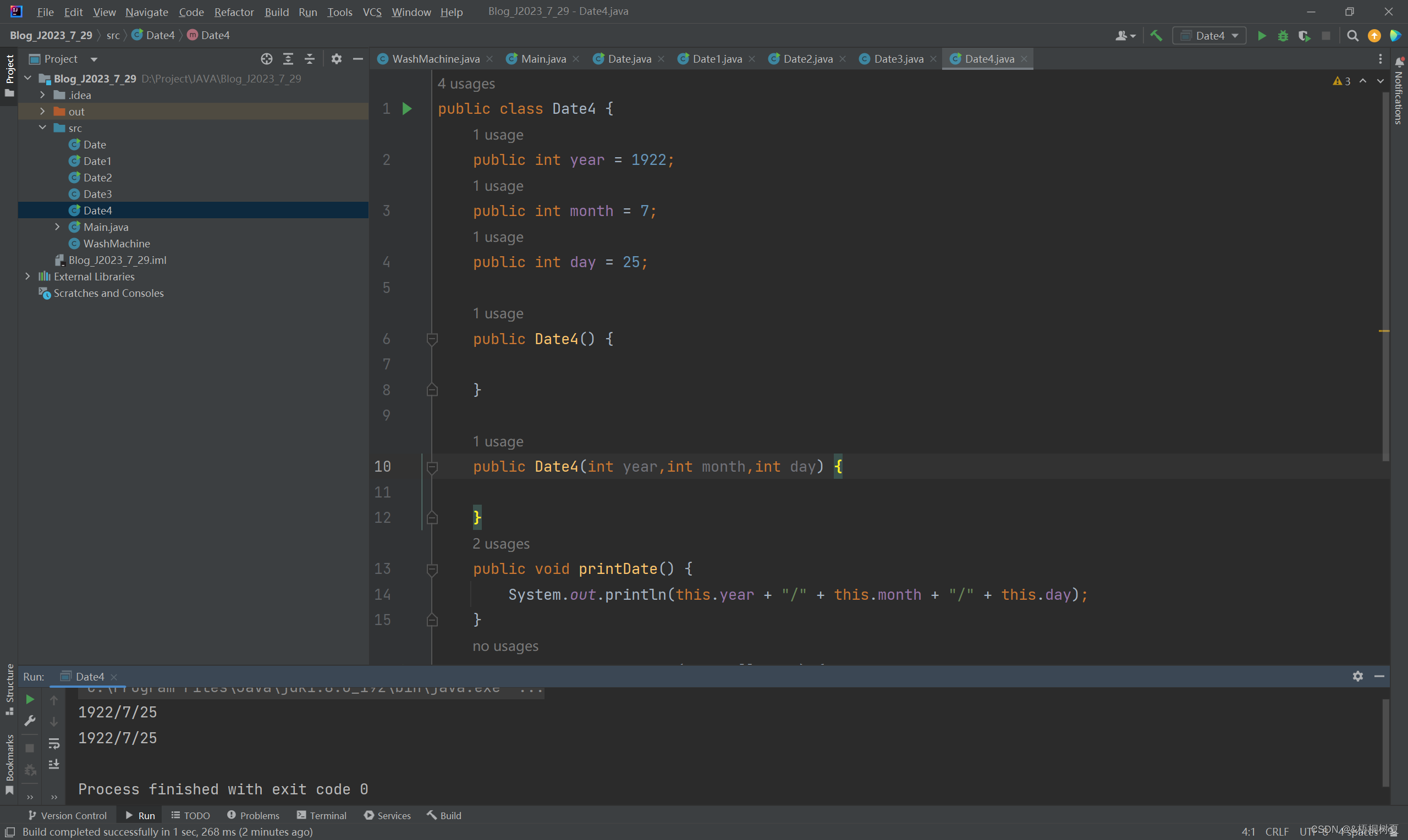Select Date3 in the project tree
The width and height of the screenshot is (1408, 840).
click(x=97, y=194)
